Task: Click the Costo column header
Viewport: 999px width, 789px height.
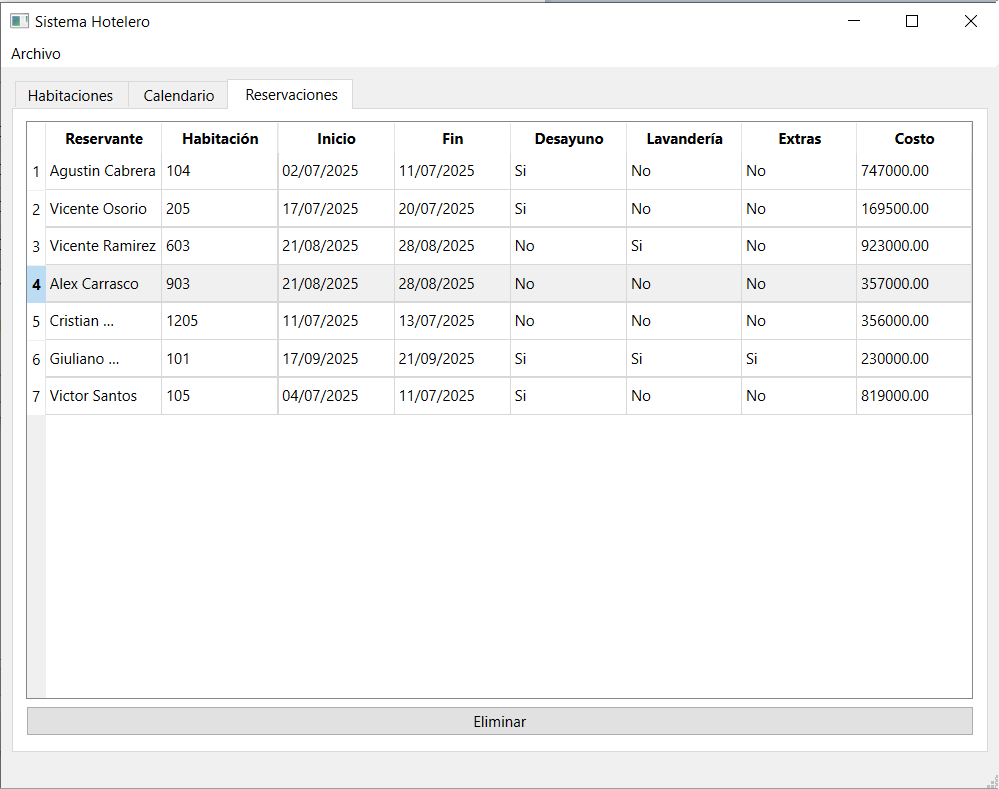Action: pos(914,138)
